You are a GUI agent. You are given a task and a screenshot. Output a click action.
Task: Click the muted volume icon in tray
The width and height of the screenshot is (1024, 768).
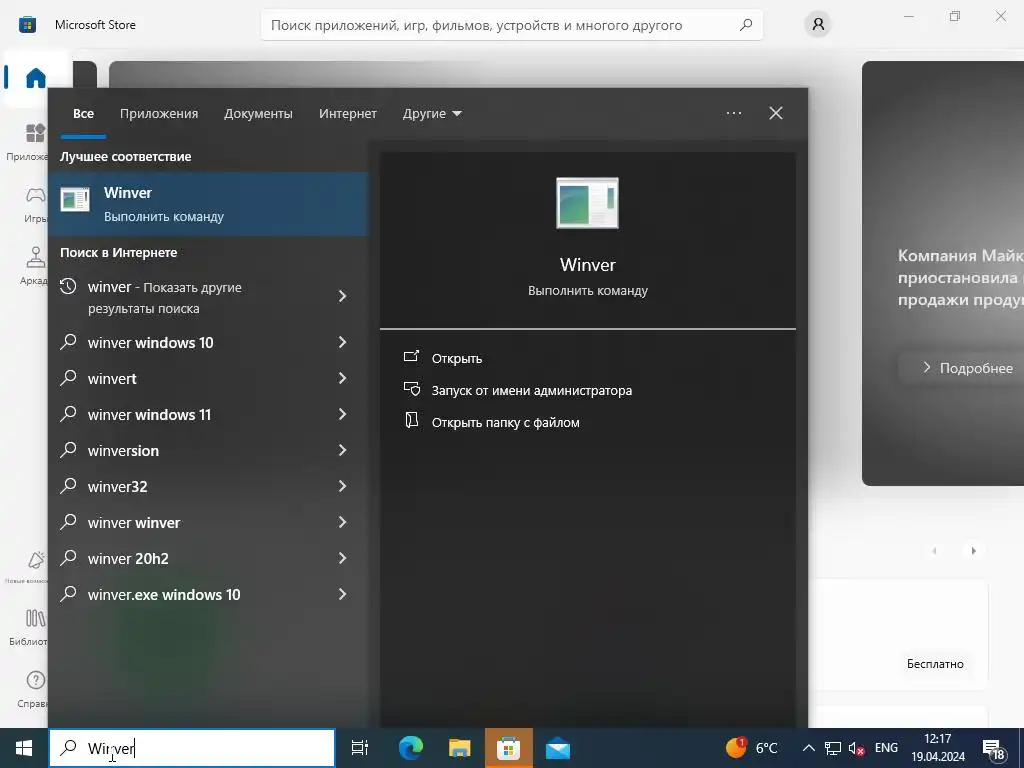coord(856,748)
